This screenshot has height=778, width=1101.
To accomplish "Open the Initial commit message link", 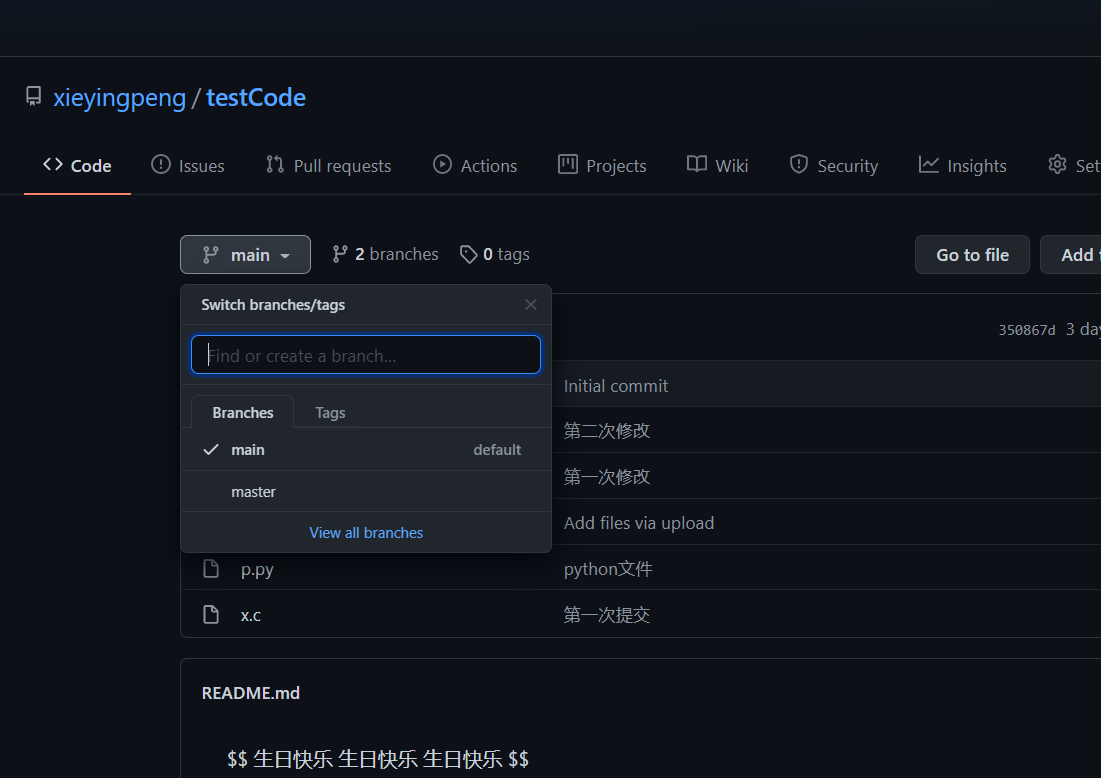I will pos(616,386).
